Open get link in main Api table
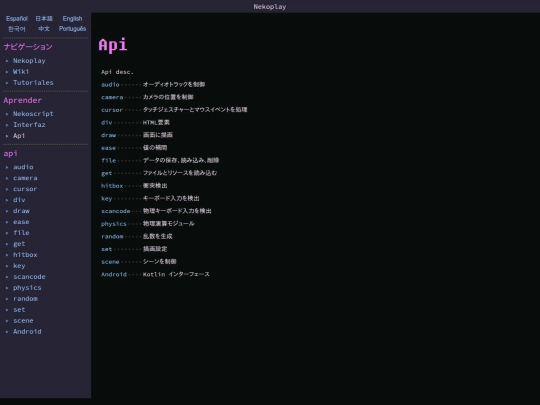Viewport: 540px width, 405px height. tap(106, 173)
